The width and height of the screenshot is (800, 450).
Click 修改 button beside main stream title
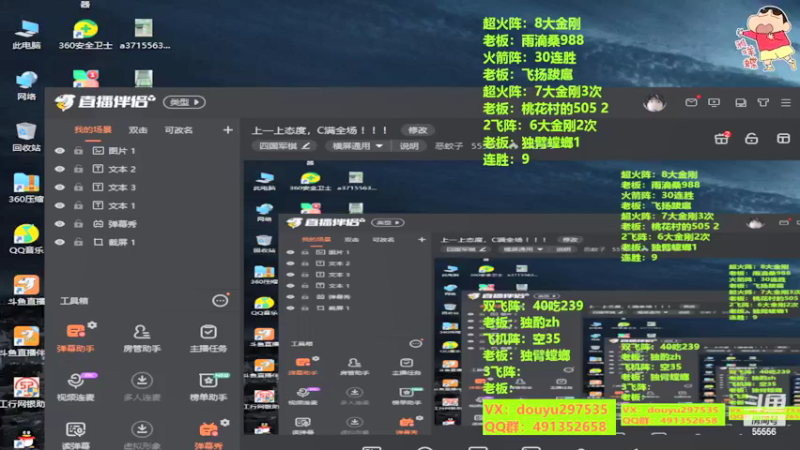pos(417,130)
